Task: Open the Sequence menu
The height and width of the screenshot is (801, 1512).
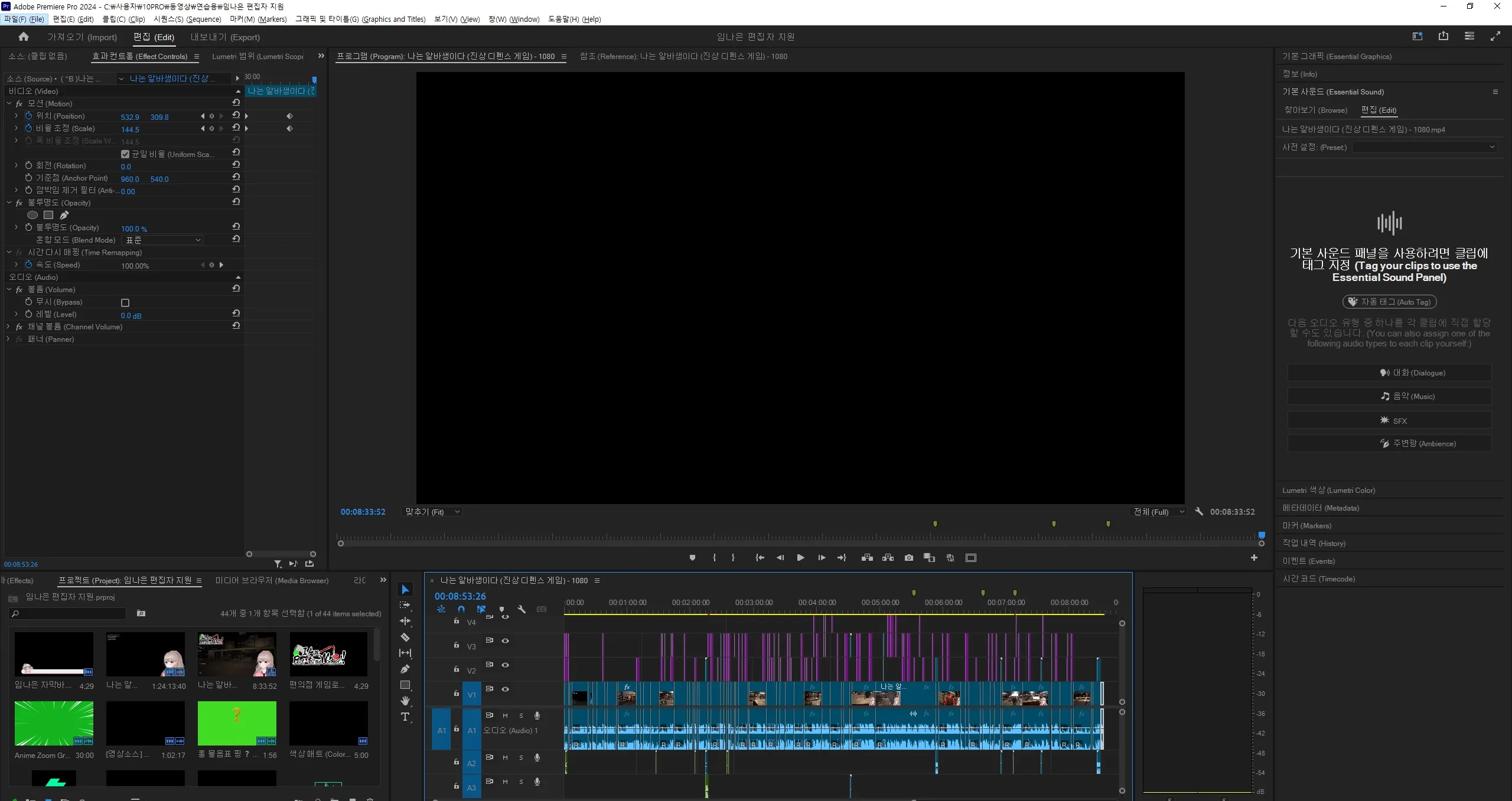Action: (x=187, y=19)
